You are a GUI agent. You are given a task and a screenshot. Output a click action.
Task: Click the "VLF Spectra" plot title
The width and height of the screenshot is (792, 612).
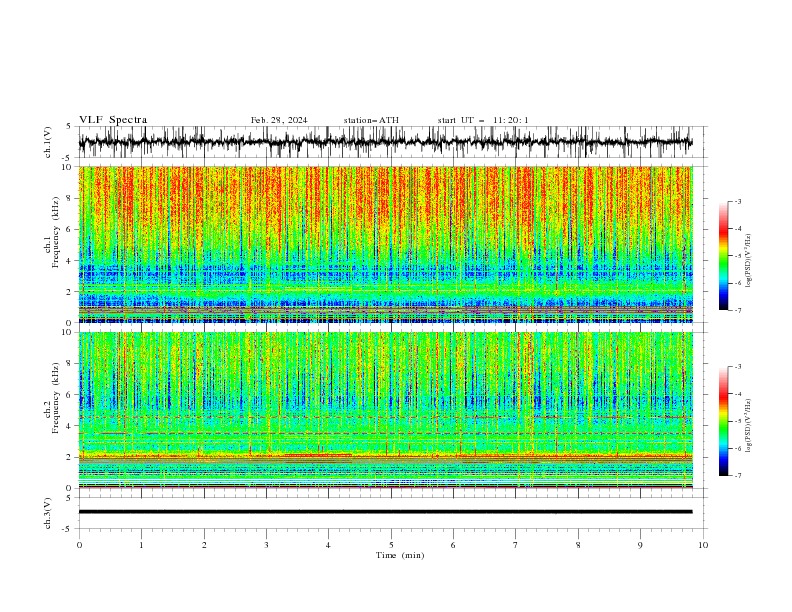coord(113,120)
